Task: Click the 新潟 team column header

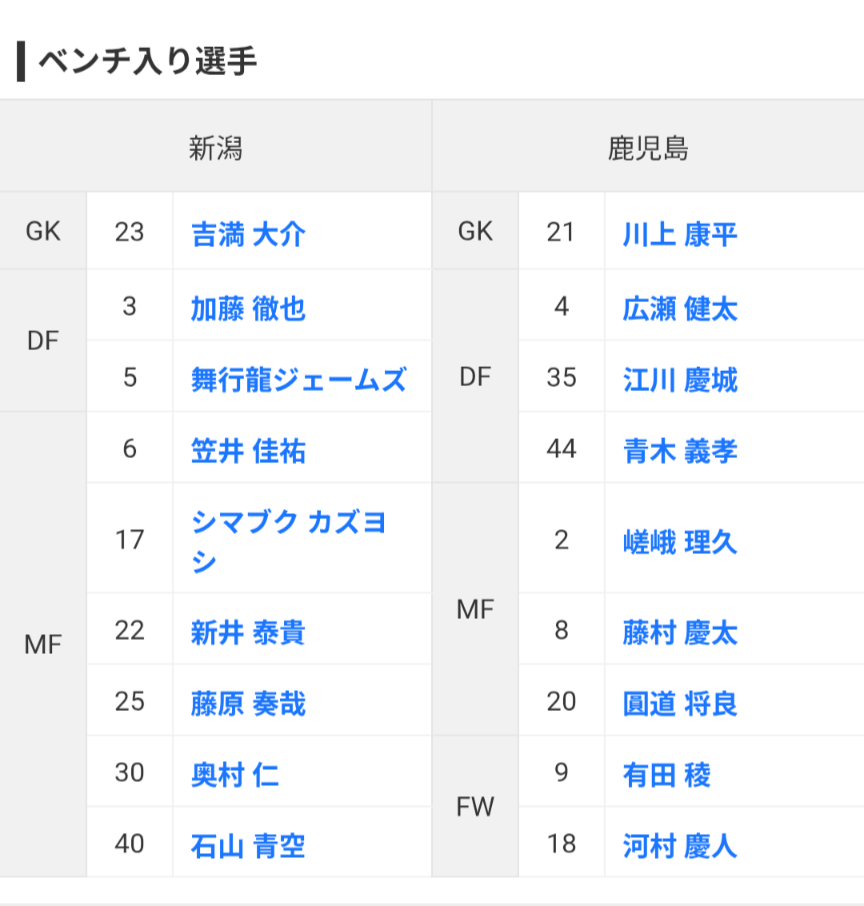Action: point(216,148)
